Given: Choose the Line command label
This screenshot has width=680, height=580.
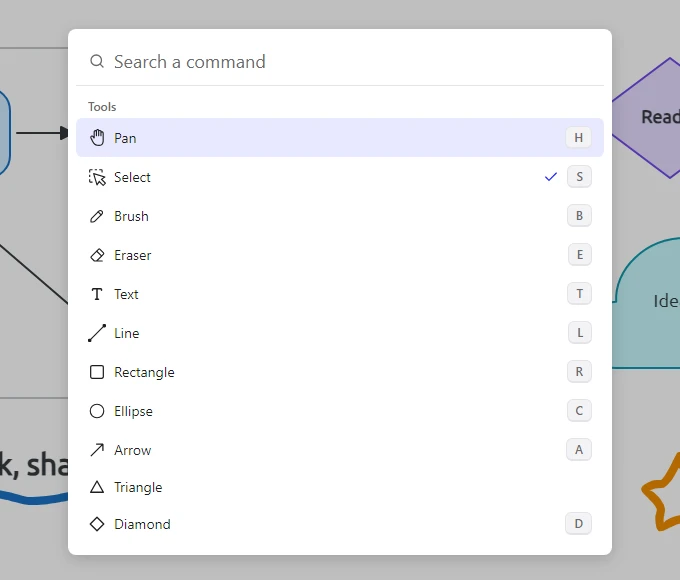Looking at the screenshot, I should (127, 333).
